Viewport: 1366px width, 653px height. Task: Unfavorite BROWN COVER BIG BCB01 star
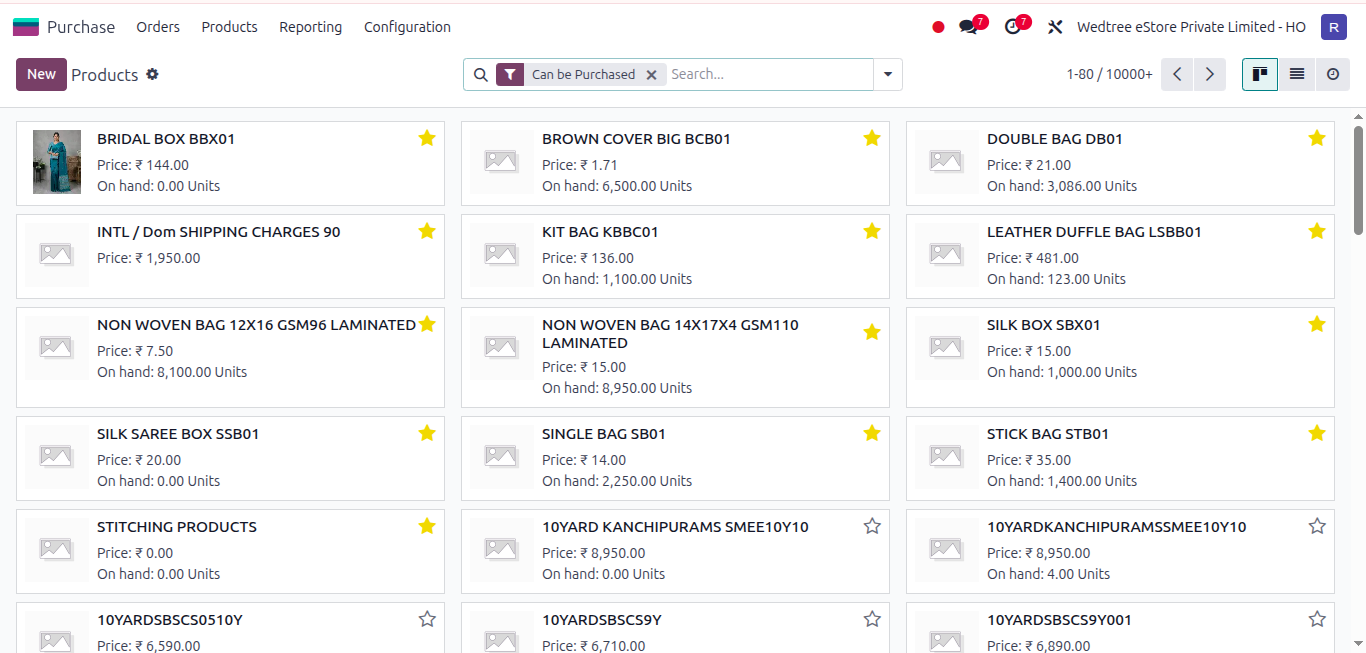tap(872, 138)
